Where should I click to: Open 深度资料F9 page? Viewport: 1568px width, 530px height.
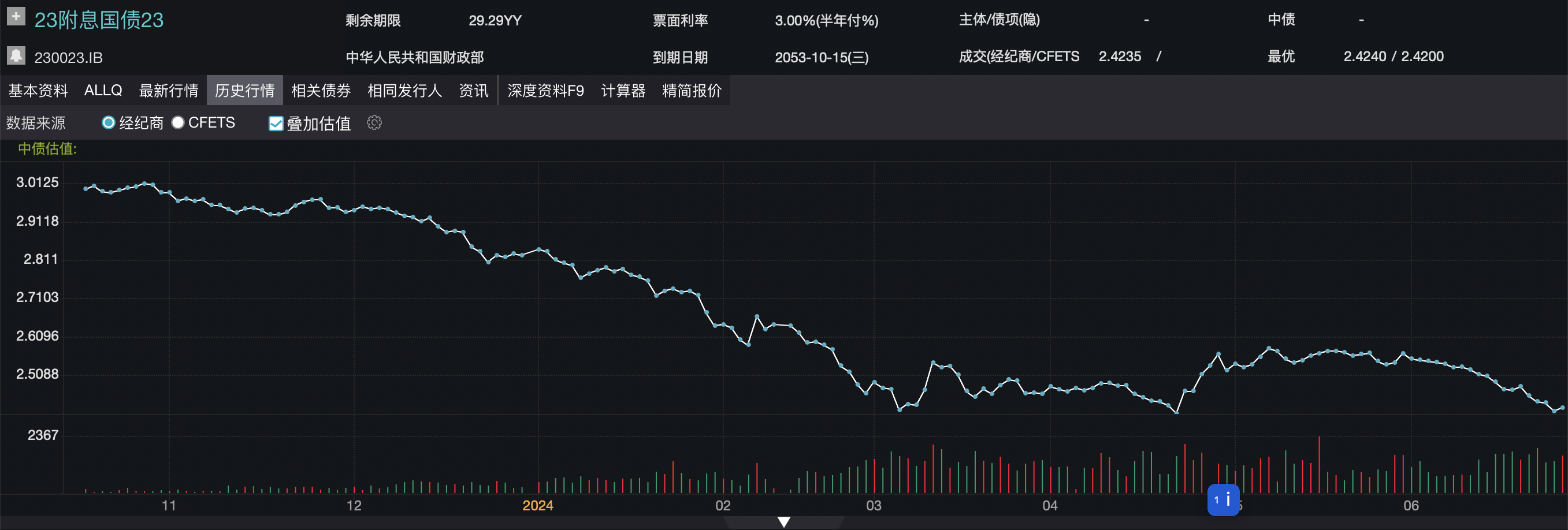tap(545, 91)
